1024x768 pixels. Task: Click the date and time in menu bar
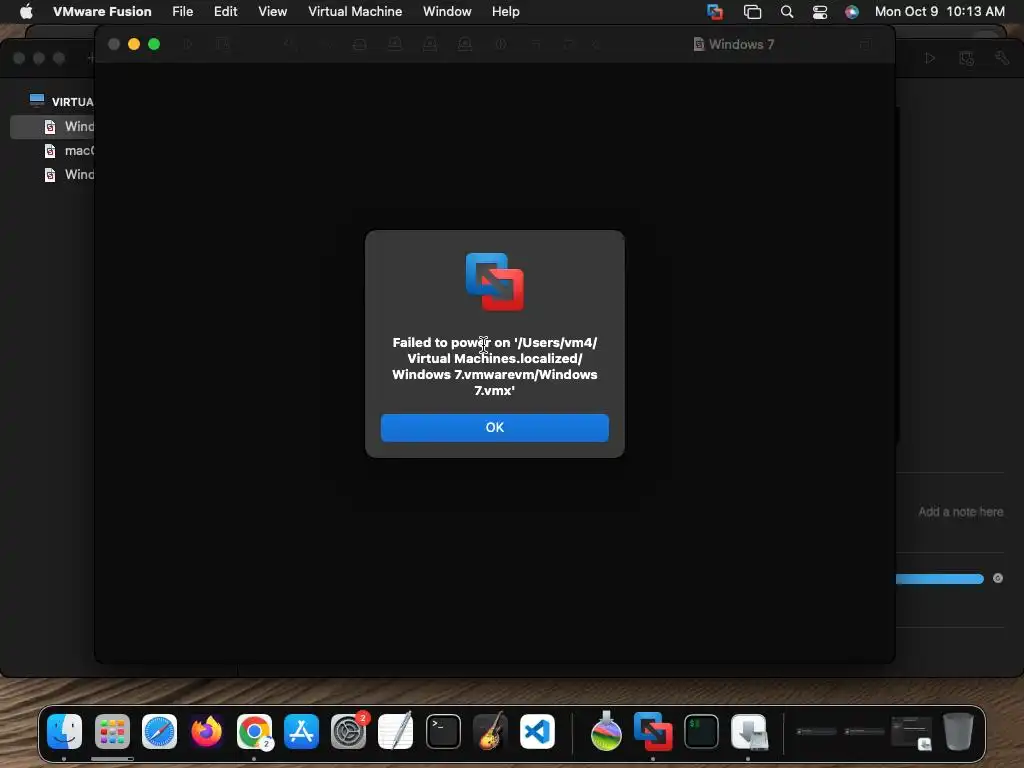pos(939,11)
